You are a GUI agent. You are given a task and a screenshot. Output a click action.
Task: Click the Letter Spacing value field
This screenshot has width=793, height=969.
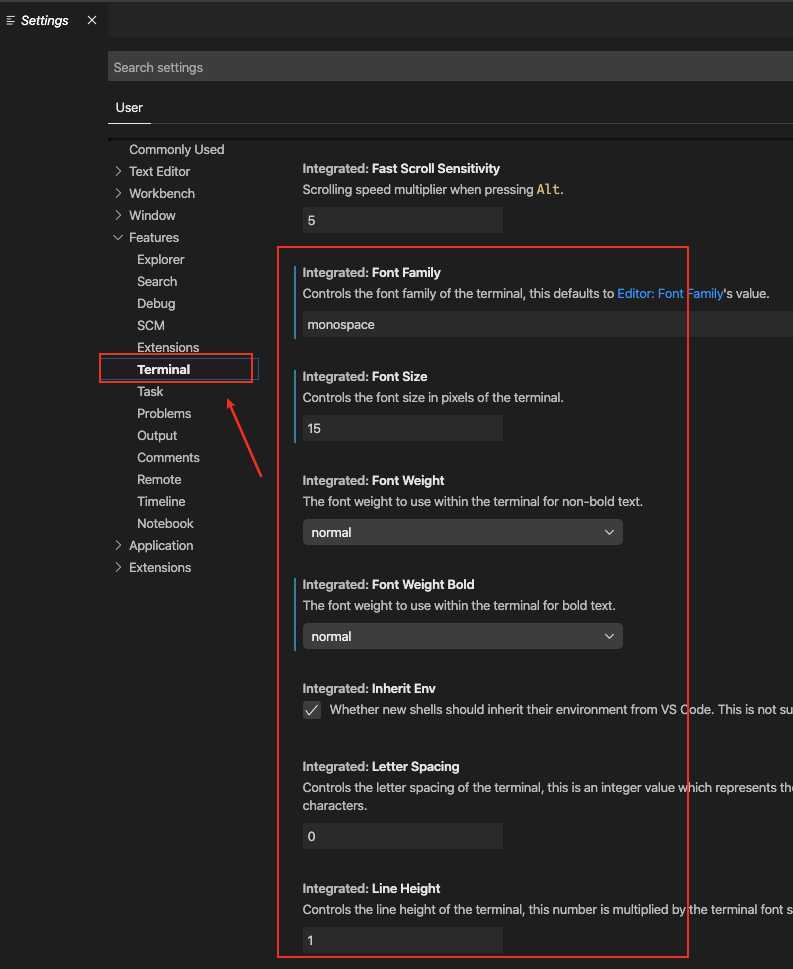[402, 837]
